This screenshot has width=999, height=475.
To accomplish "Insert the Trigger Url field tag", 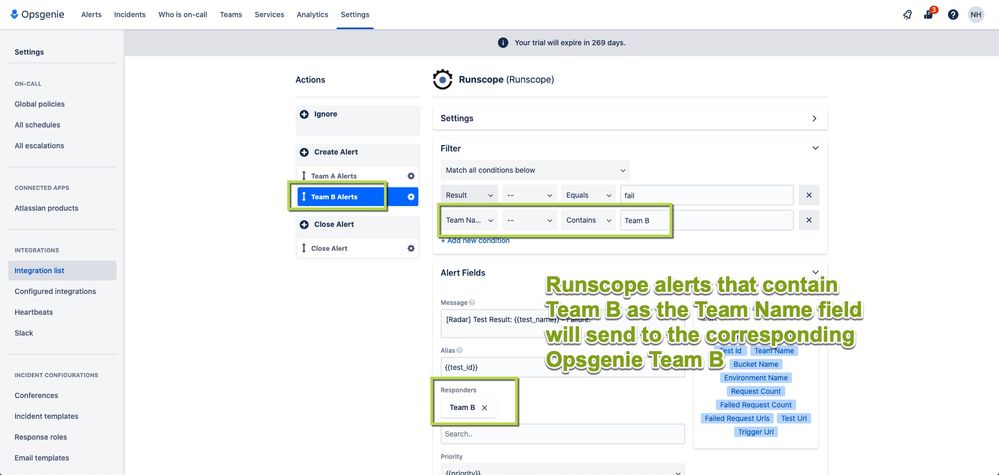I will (758, 432).
